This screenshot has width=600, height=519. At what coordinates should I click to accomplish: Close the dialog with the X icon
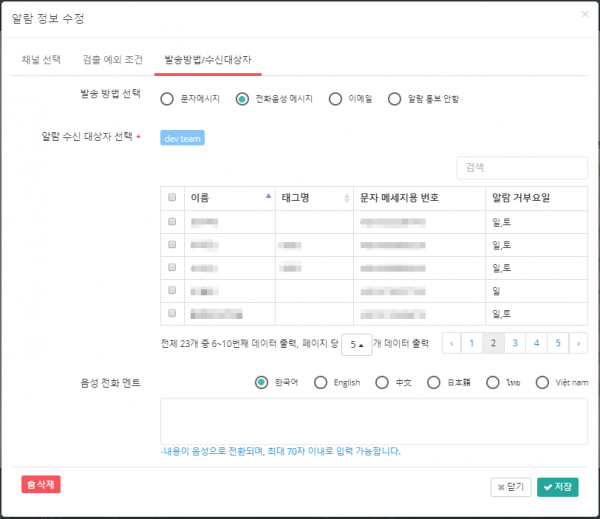click(x=585, y=14)
